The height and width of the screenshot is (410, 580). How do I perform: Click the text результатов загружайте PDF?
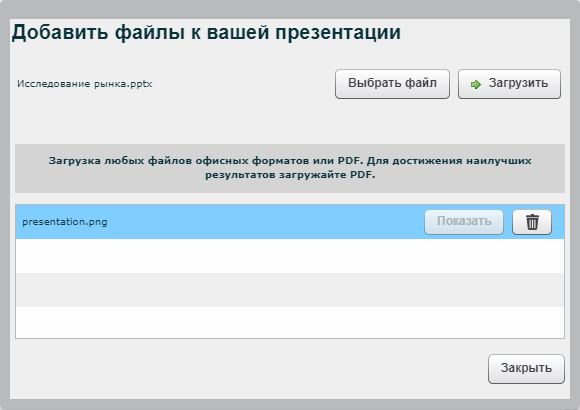pyautogui.click(x=290, y=175)
